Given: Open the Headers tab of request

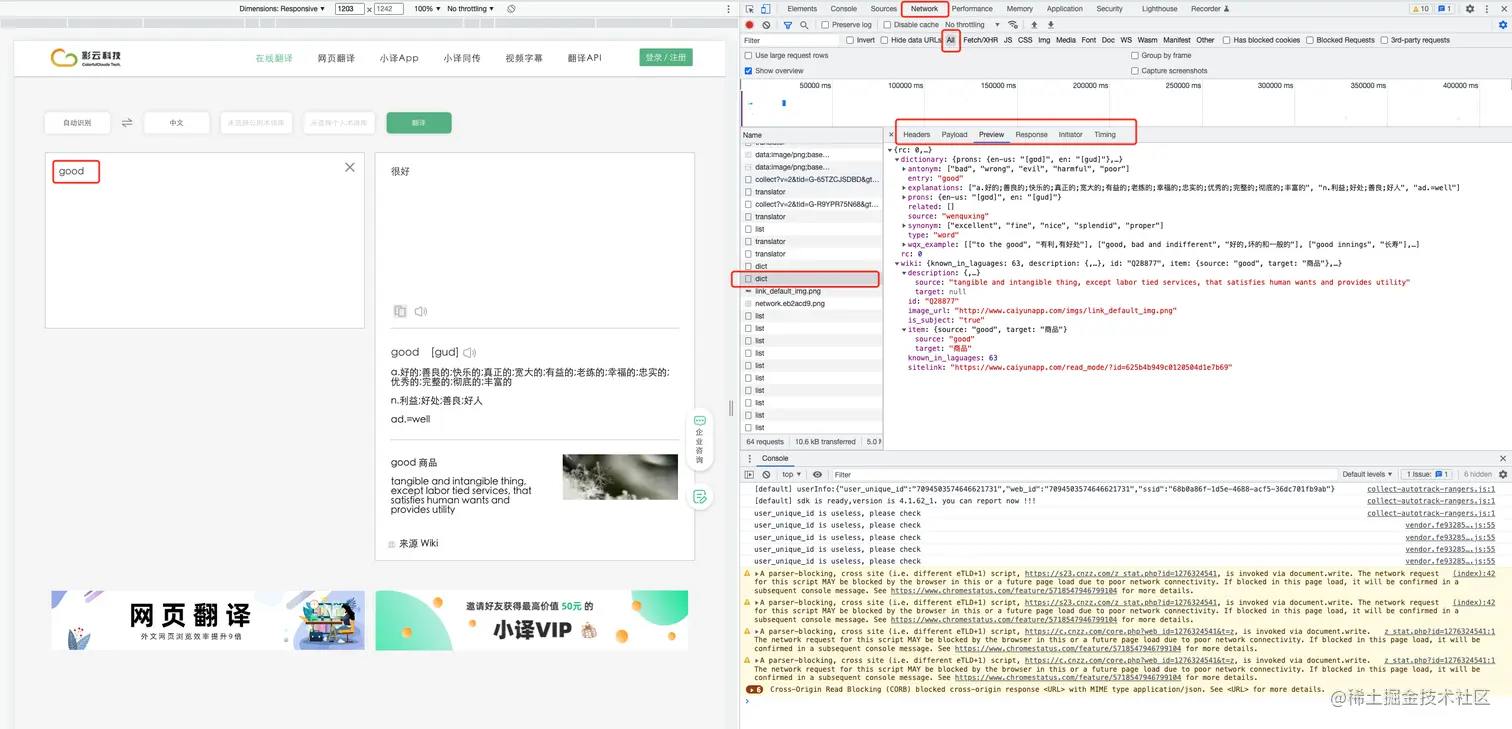Looking at the screenshot, I should (916, 134).
